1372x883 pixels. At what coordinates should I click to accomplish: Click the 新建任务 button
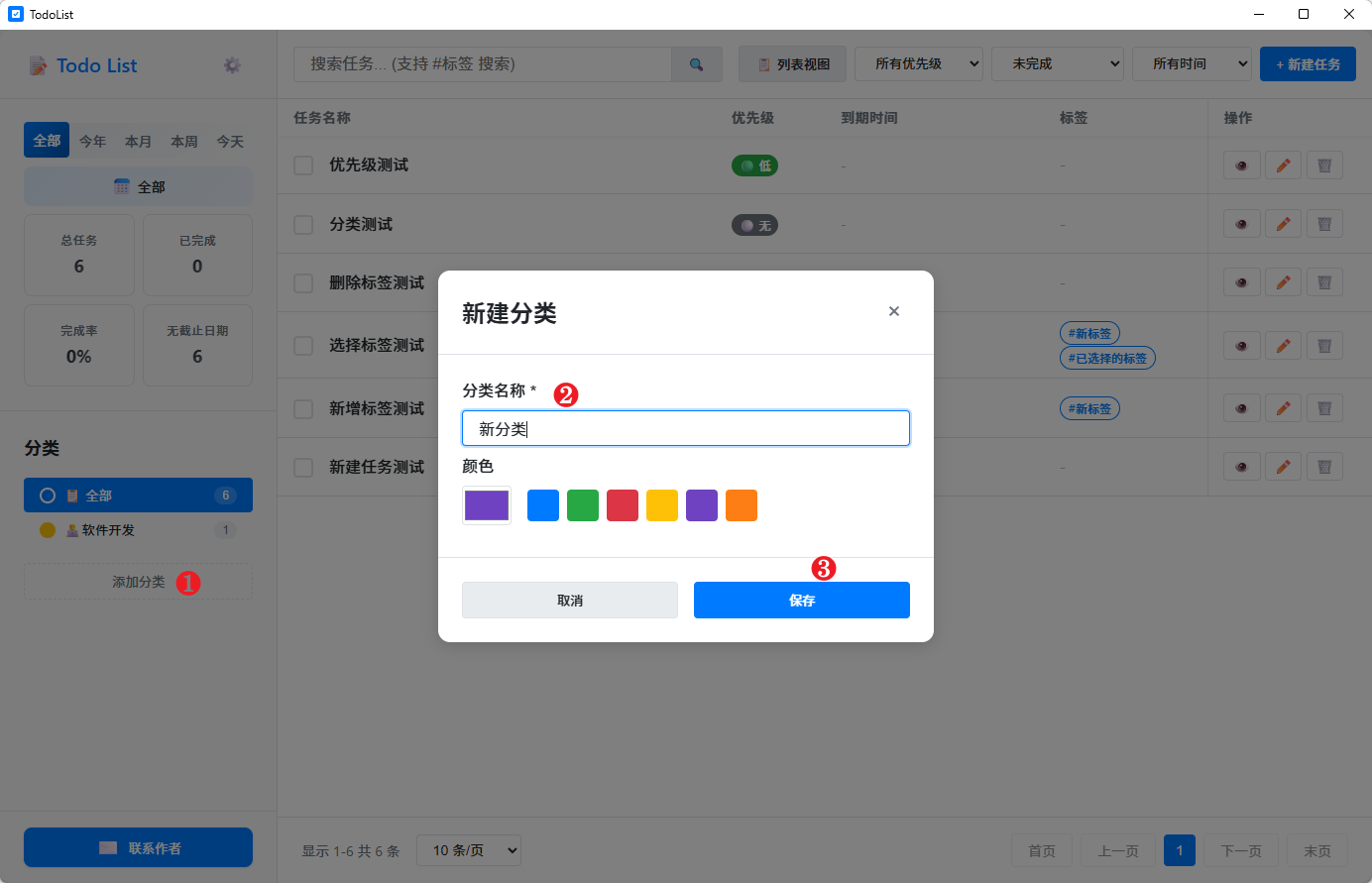coord(1308,64)
